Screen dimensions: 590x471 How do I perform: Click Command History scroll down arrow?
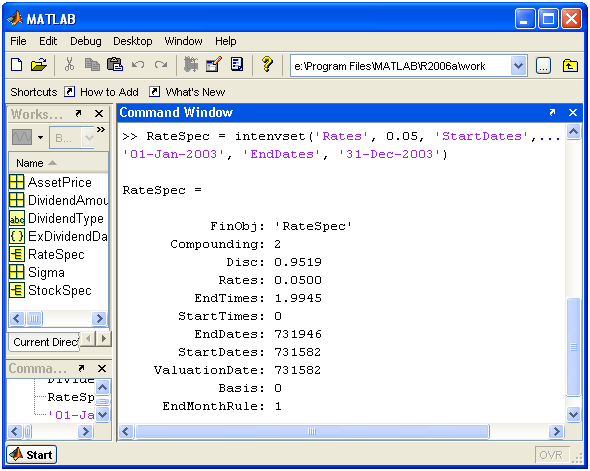point(103,415)
